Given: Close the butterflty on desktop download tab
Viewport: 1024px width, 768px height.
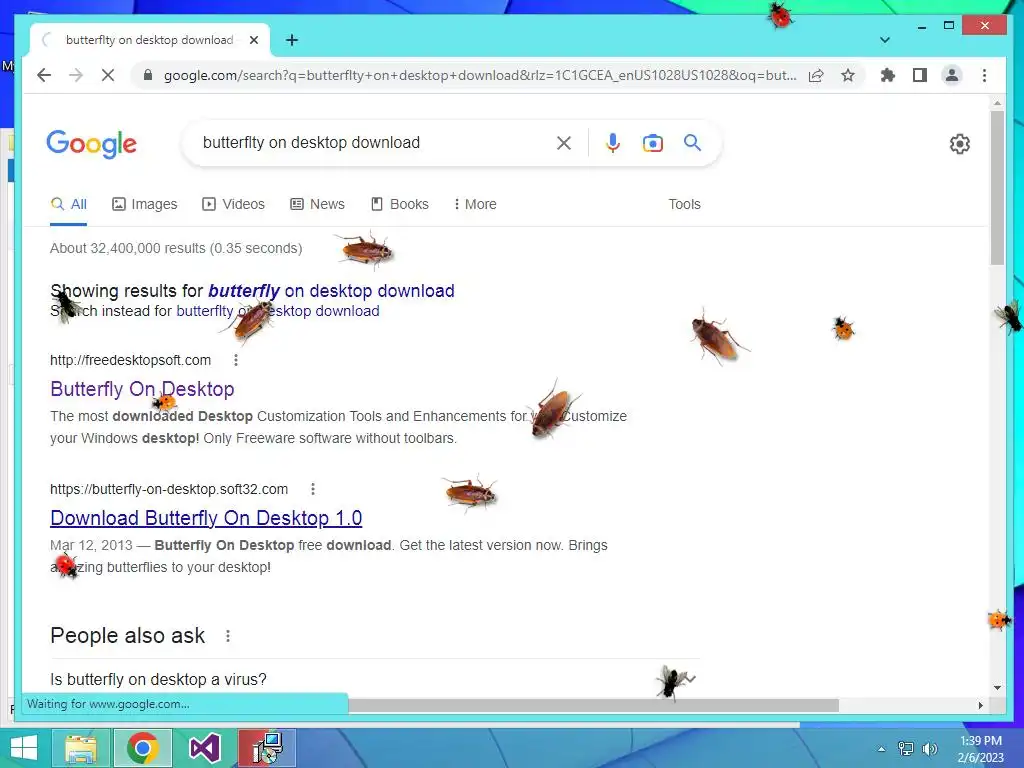Looking at the screenshot, I should (254, 40).
